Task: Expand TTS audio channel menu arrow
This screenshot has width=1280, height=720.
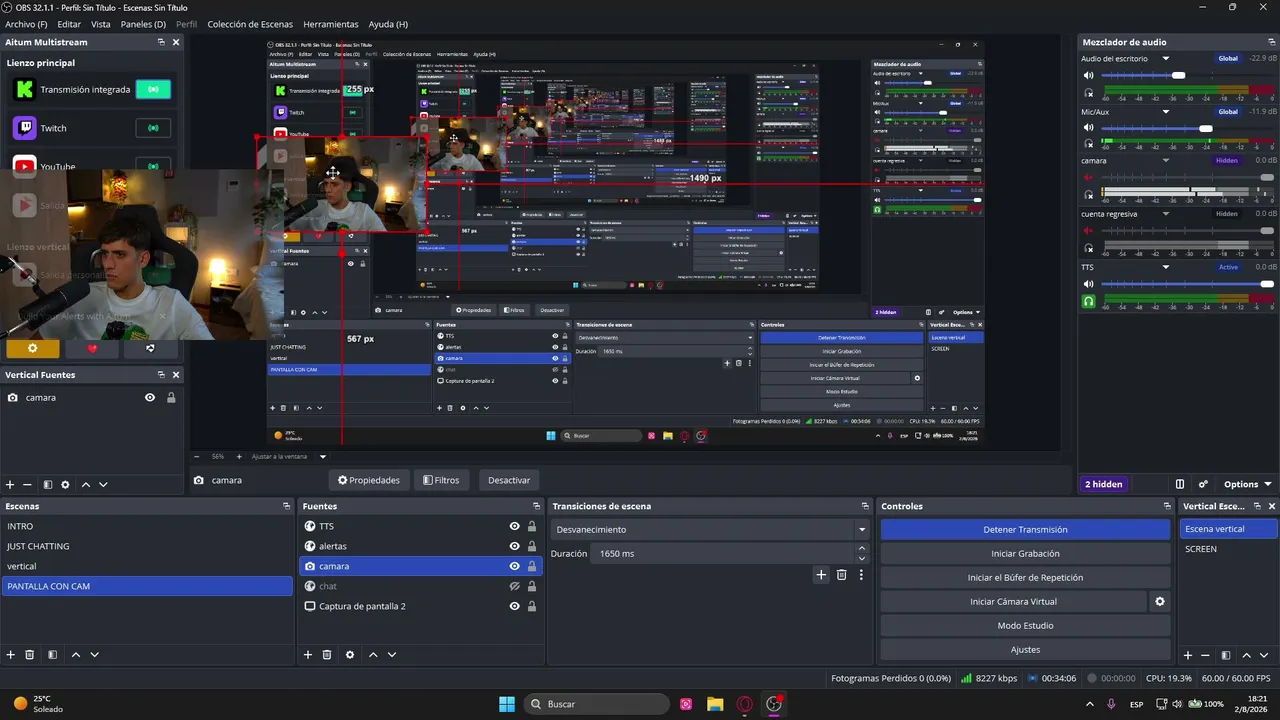Action: coord(1166,267)
